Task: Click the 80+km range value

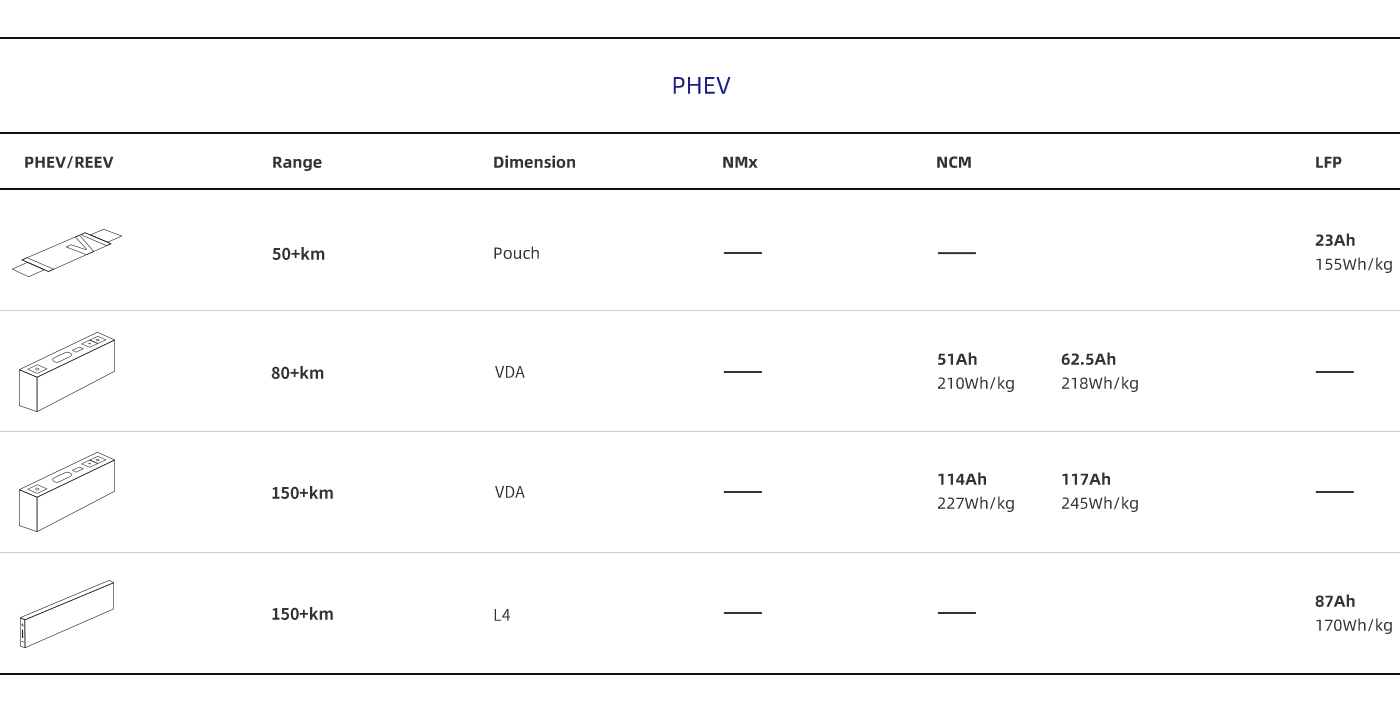Action: 297,373
